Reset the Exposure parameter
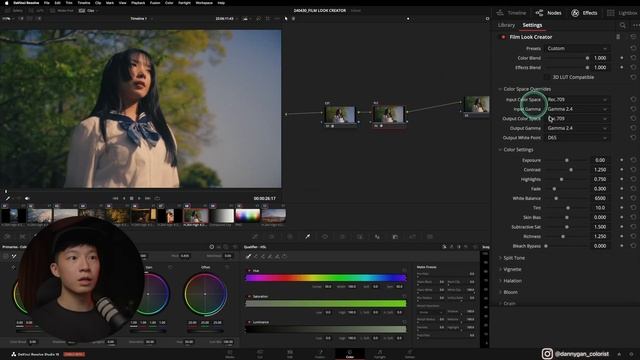The width and height of the screenshot is (640, 360). [x=633, y=160]
